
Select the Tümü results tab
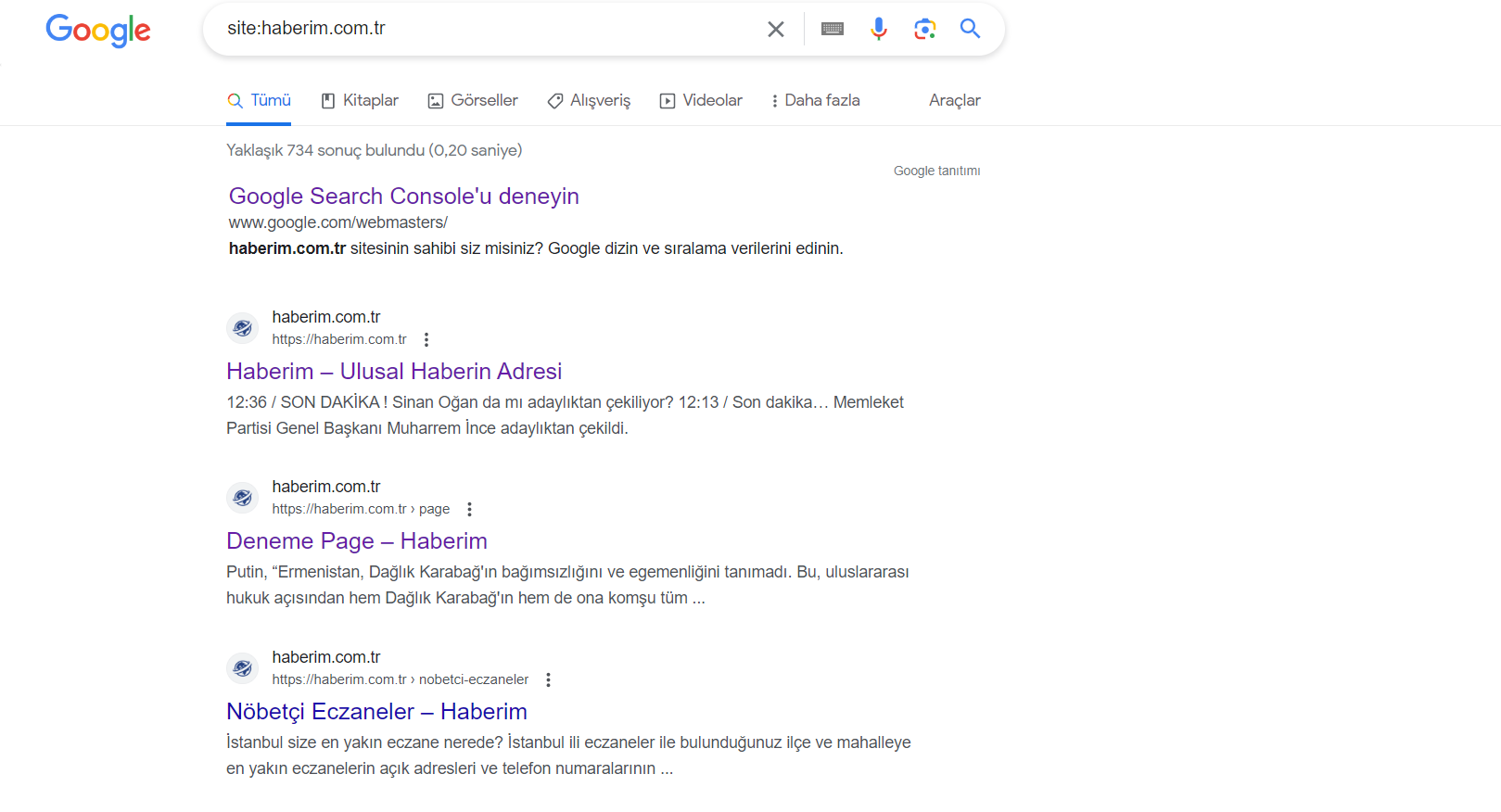tap(260, 100)
